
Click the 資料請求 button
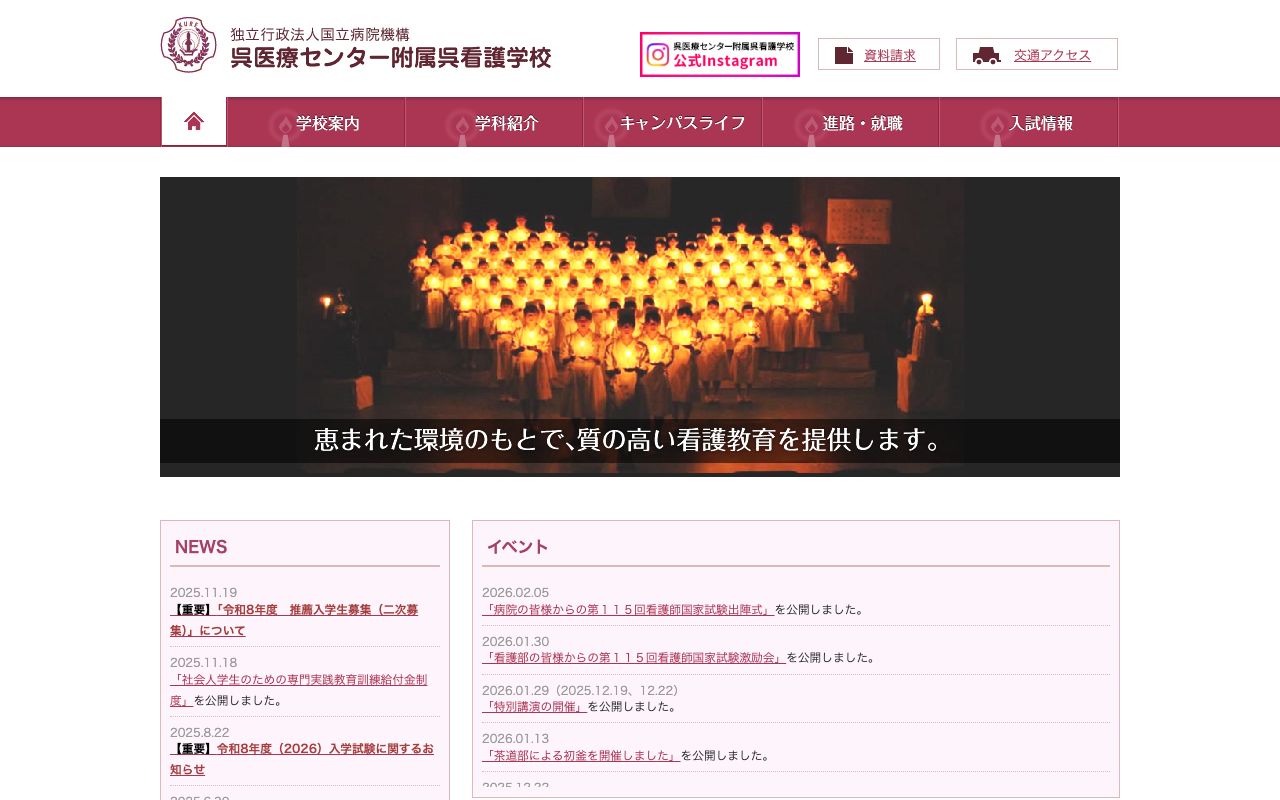tap(879, 54)
